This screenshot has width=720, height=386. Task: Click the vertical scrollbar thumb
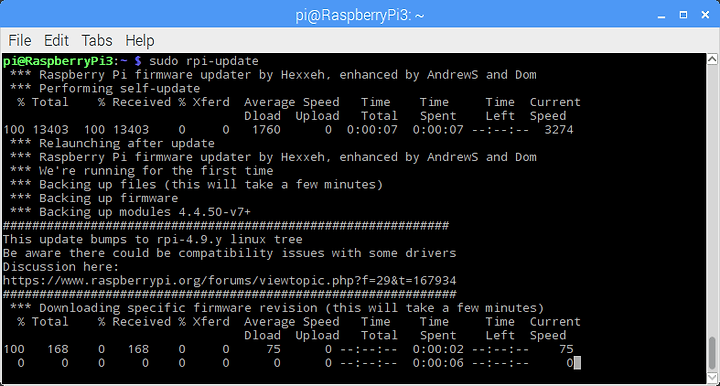(x=712, y=353)
